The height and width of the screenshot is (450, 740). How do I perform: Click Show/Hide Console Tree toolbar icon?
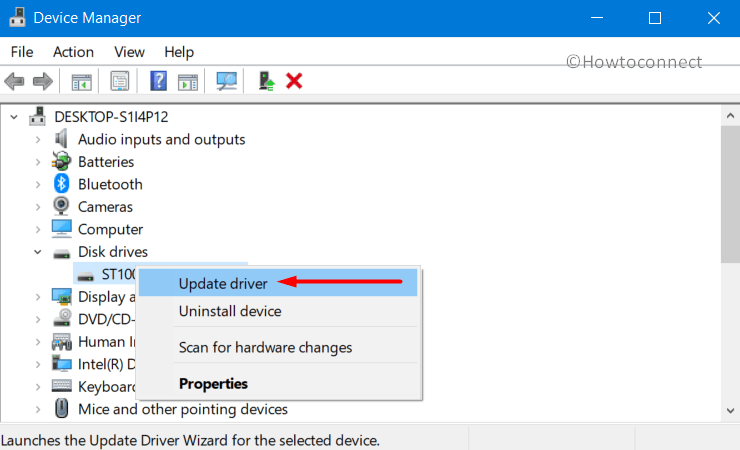pos(81,81)
